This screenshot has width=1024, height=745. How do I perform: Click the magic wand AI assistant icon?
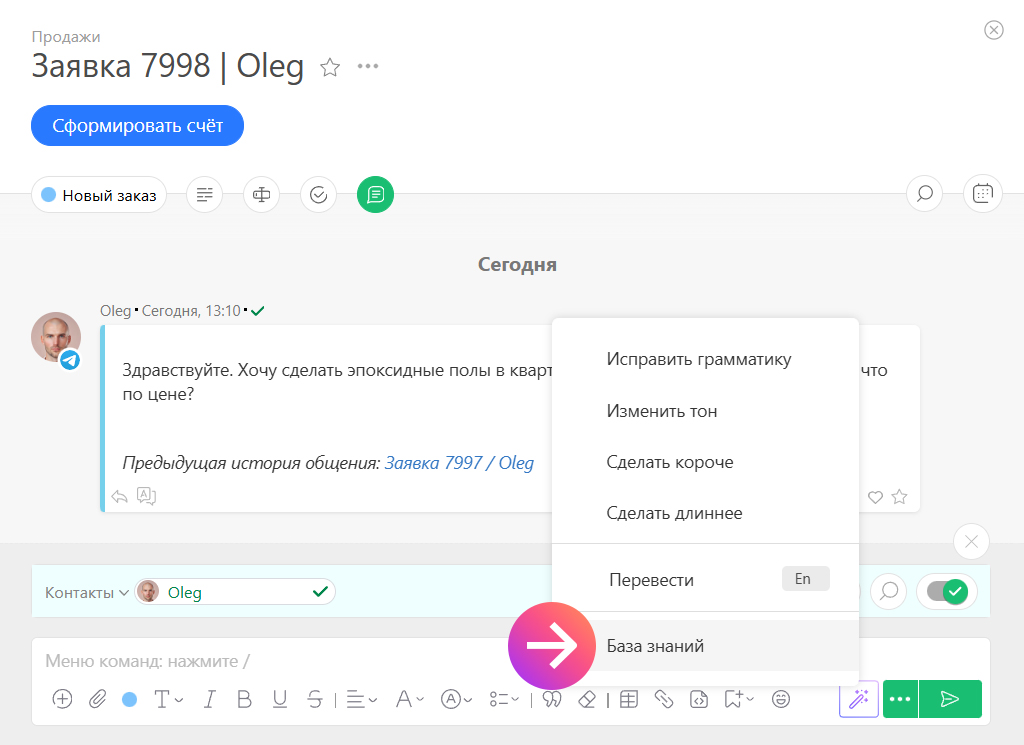click(858, 699)
